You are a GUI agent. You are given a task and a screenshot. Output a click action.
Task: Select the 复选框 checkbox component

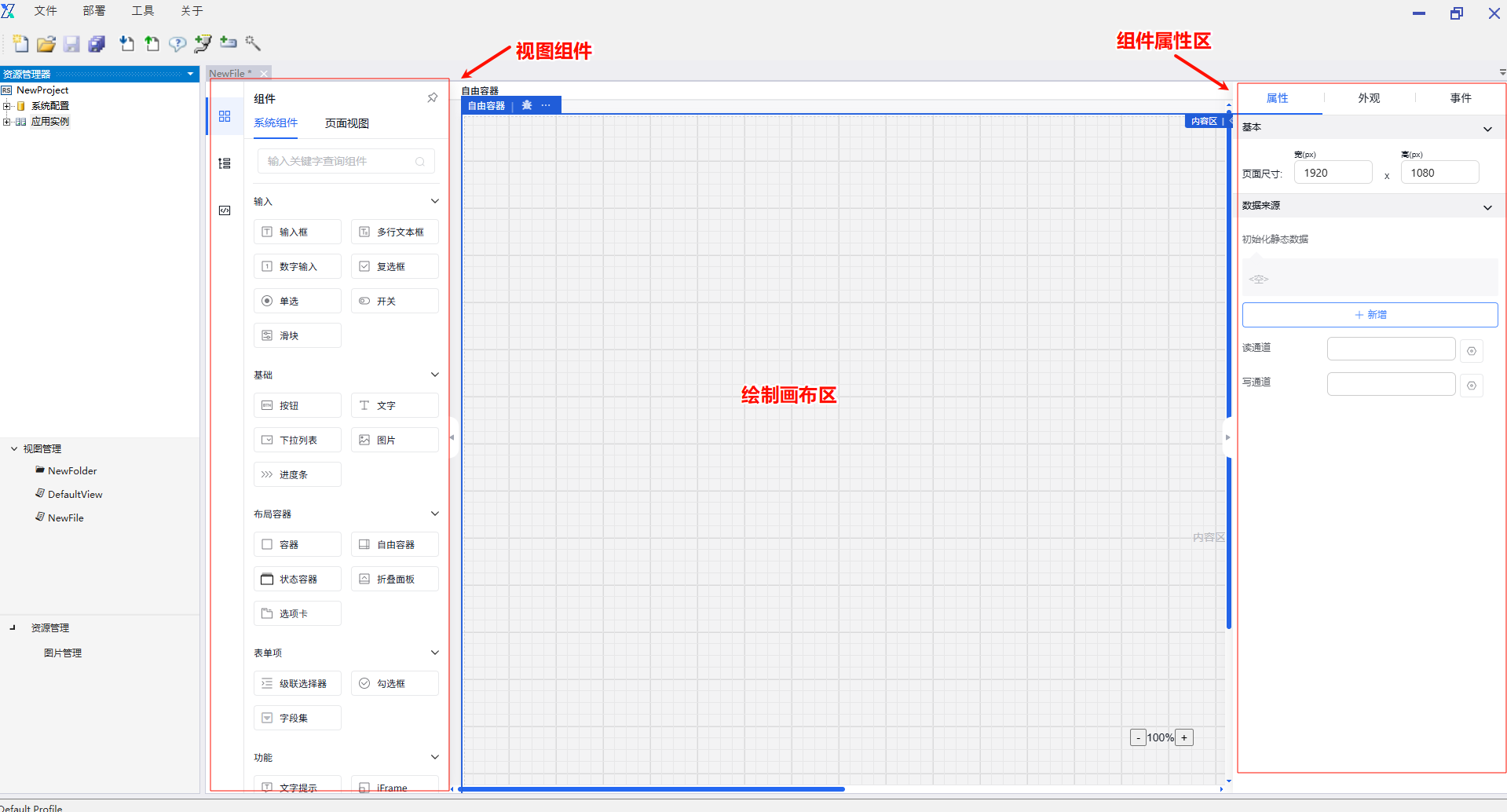pyautogui.click(x=394, y=267)
